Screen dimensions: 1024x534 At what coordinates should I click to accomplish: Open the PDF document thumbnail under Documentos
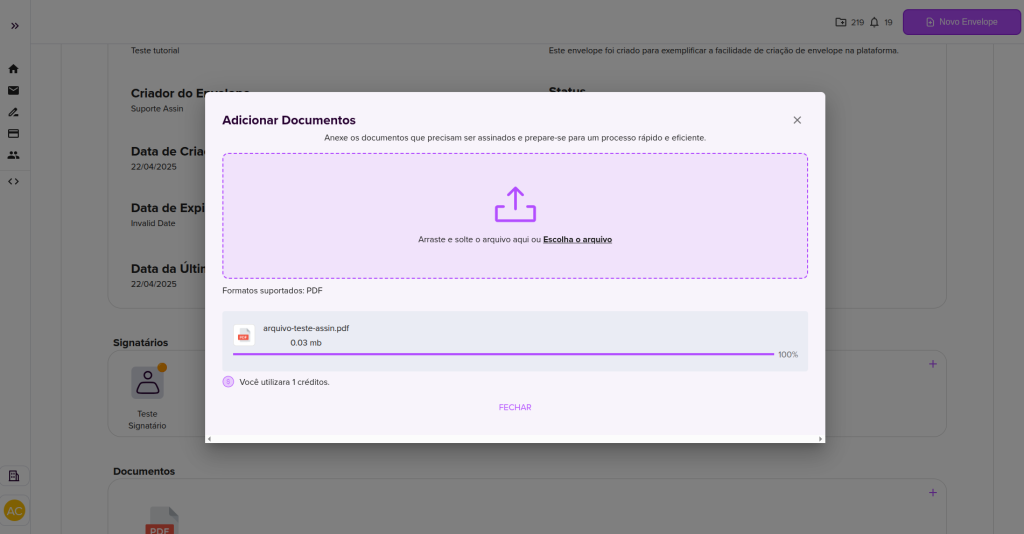click(161, 520)
